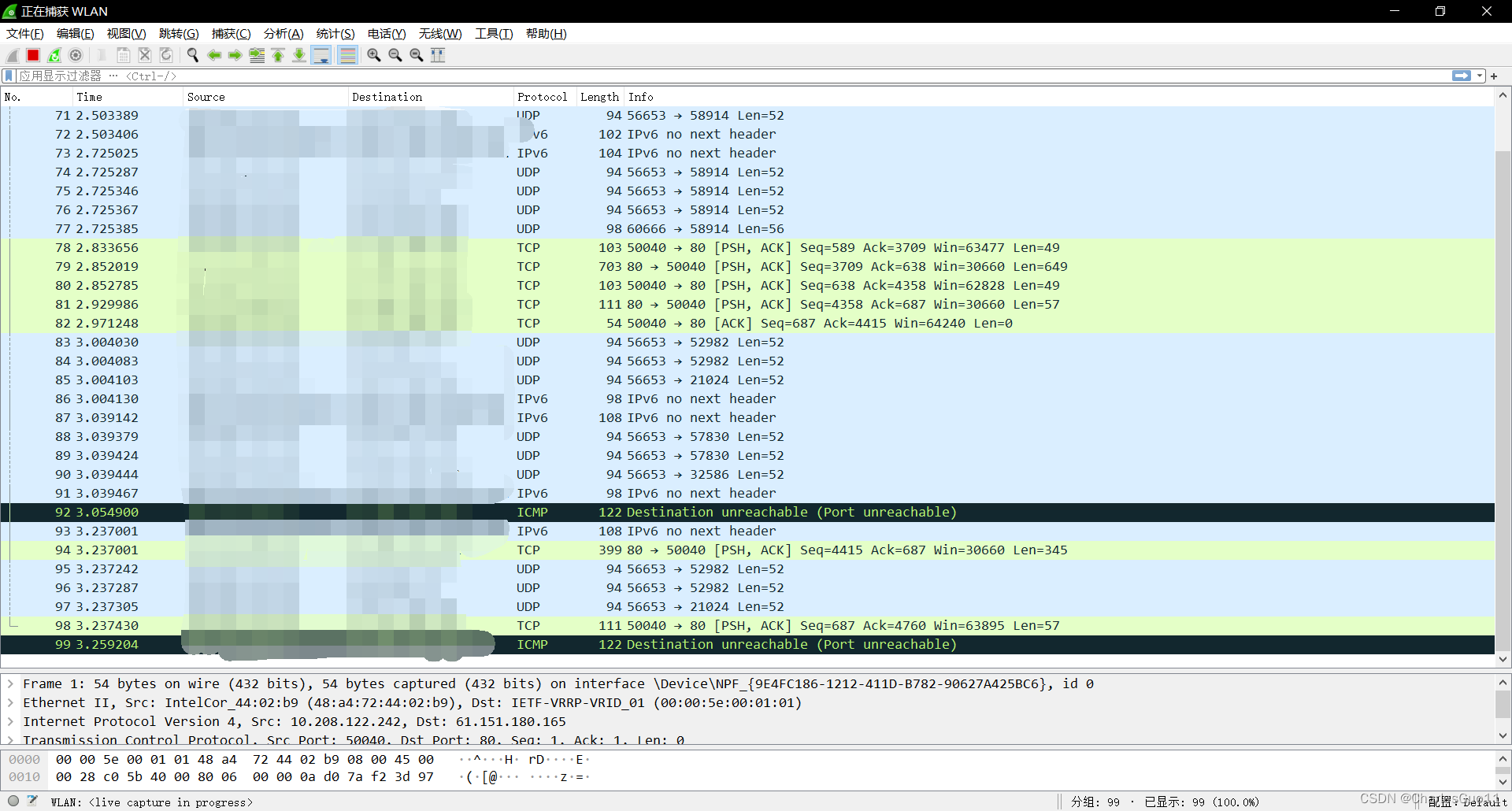Viewport: 1512px width, 811px height.
Task: Select packet 78 TCP Seq=589 row
Action: coord(747,247)
